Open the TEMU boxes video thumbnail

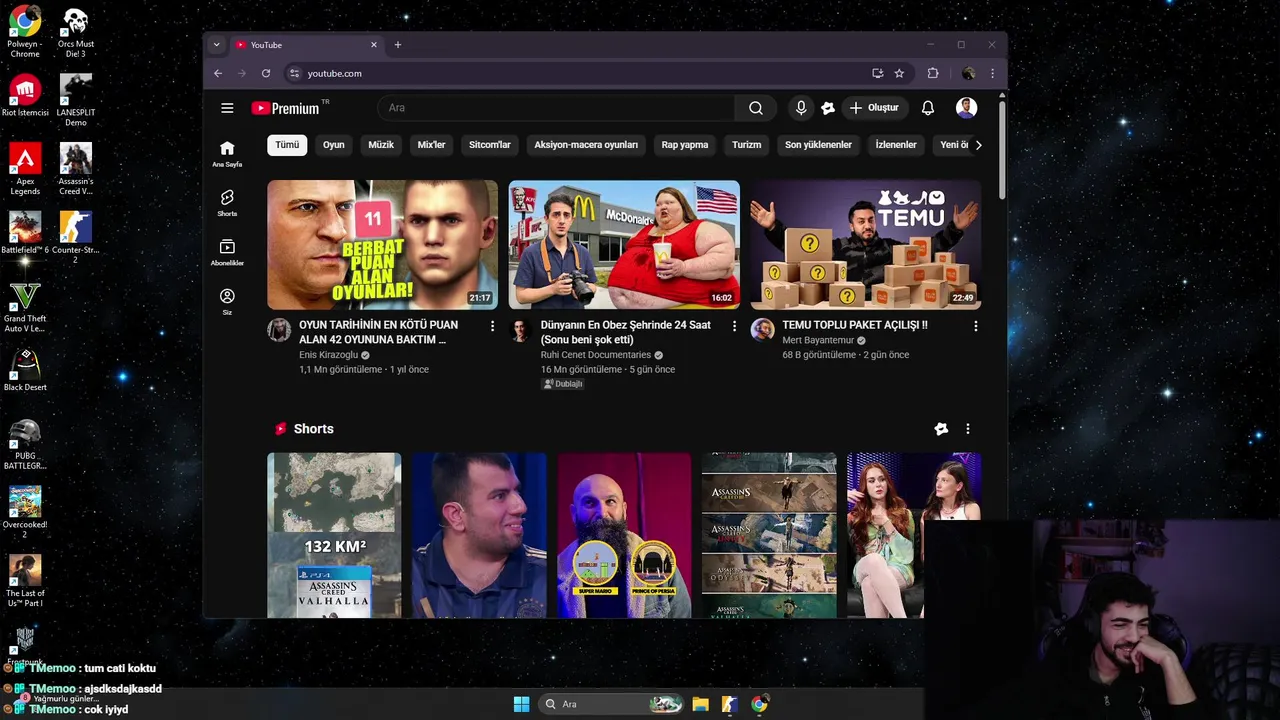tap(866, 245)
